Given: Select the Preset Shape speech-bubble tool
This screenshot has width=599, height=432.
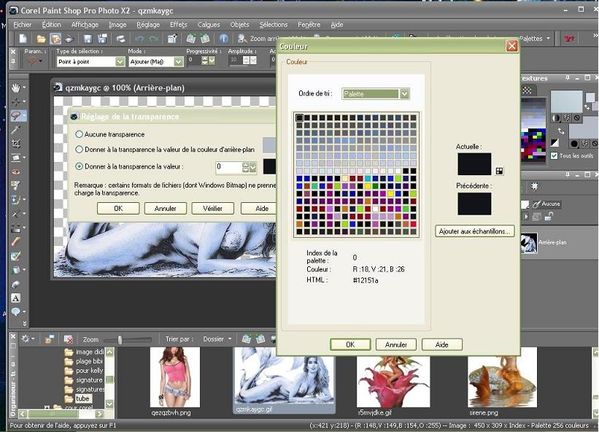Looking at the screenshot, I should tap(15, 312).
